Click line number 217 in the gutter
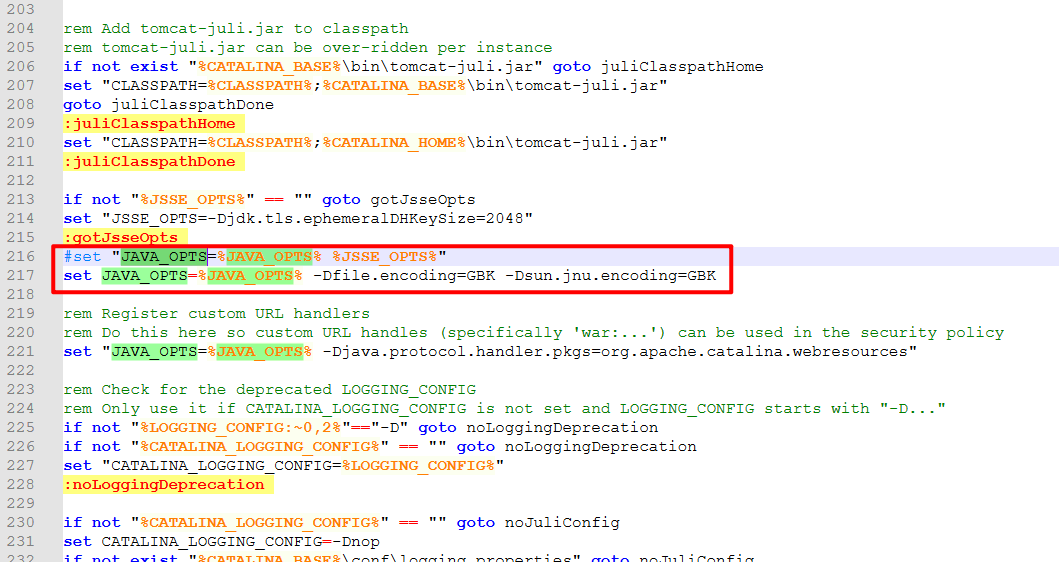The width and height of the screenshot is (1059, 562). (20, 276)
